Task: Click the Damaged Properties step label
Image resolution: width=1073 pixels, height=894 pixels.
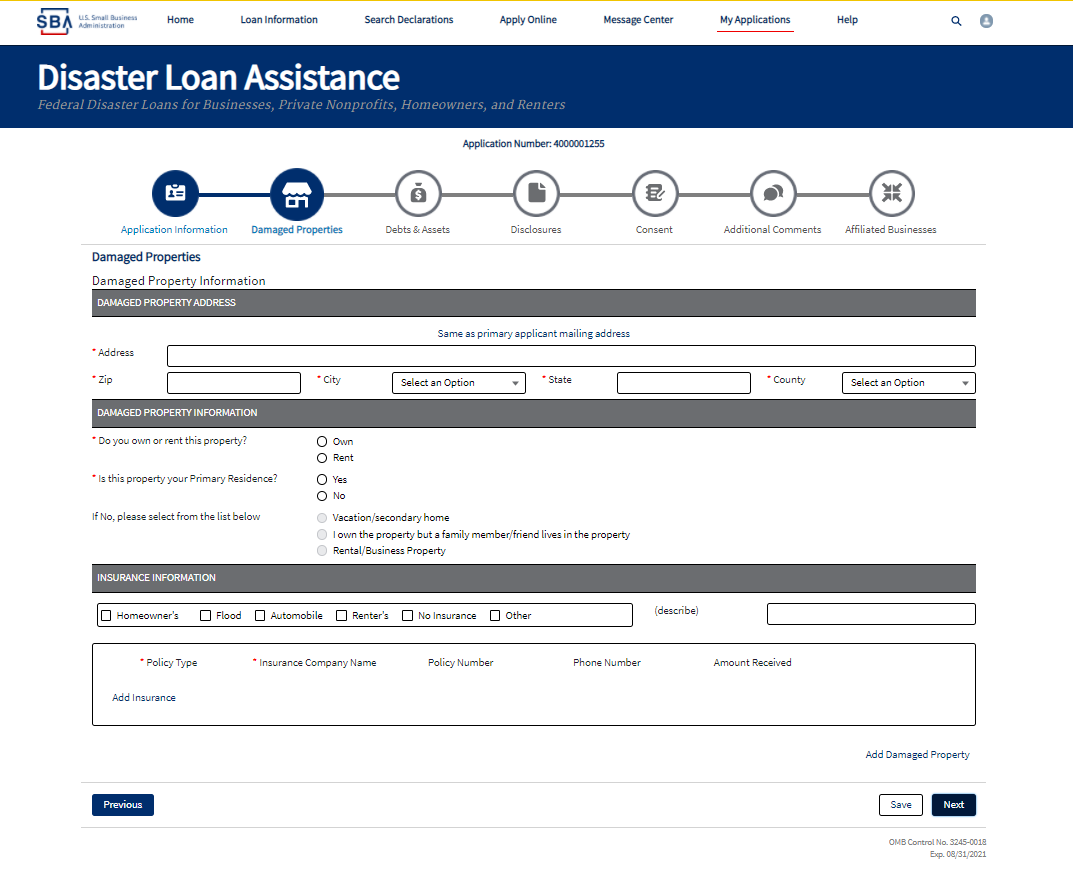Action: (x=297, y=230)
